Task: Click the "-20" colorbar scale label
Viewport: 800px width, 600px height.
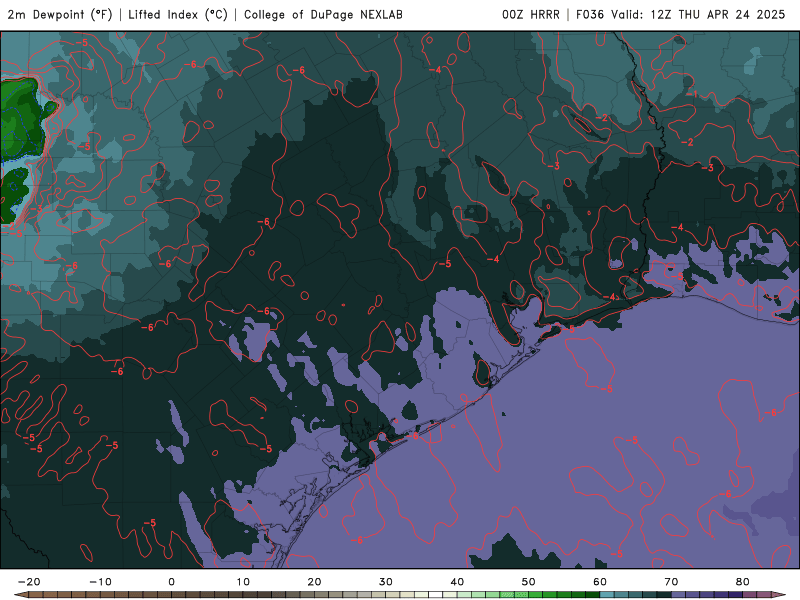Action: [x=29, y=582]
